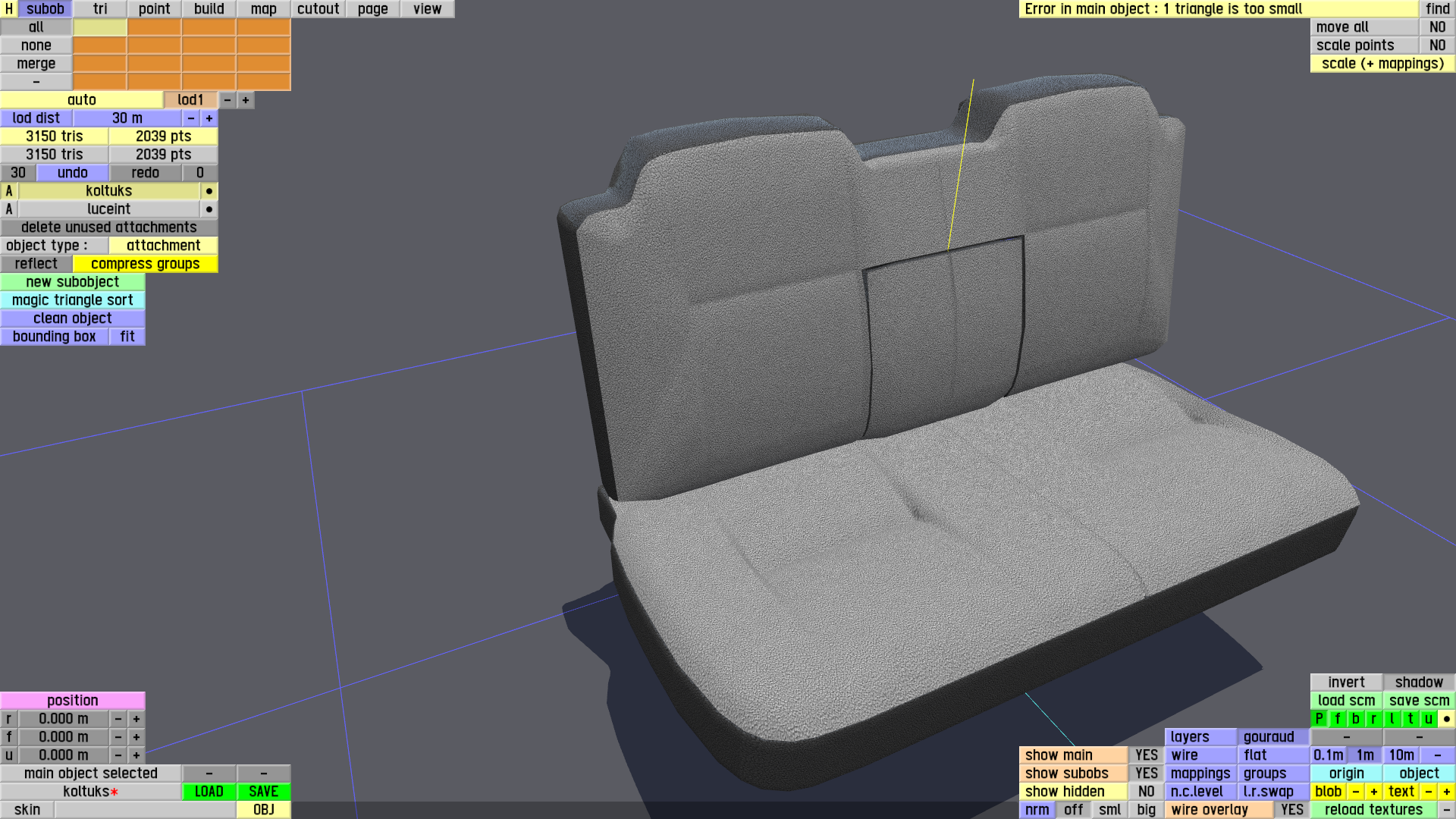Viewport: 1456px width, 819px height.
Task: Select the pale yellow subobject cell
Action: point(100,27)
